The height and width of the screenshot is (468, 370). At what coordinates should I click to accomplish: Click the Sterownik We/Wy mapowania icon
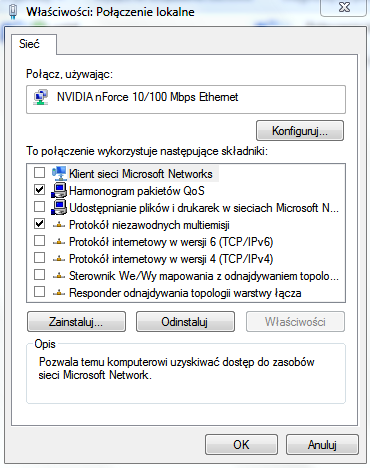coord(59,276)
